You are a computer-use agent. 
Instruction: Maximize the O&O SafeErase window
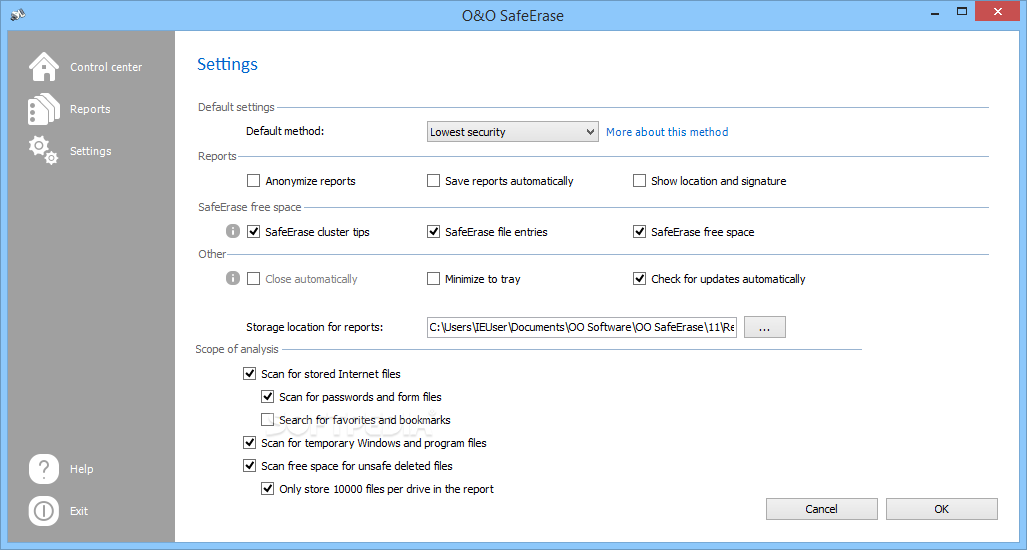click(x=962, y=11)
